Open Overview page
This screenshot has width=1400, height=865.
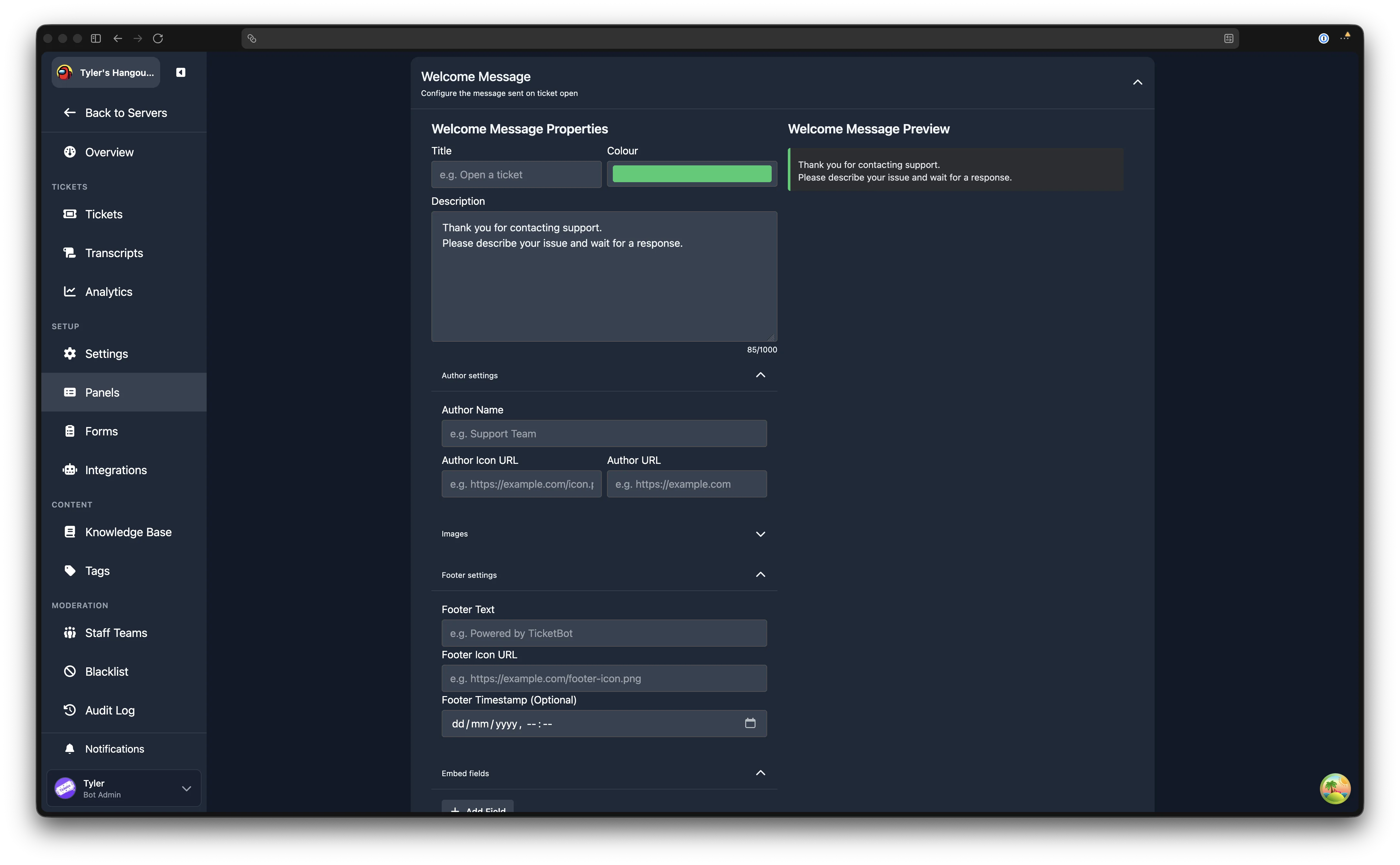pos(124,152)
